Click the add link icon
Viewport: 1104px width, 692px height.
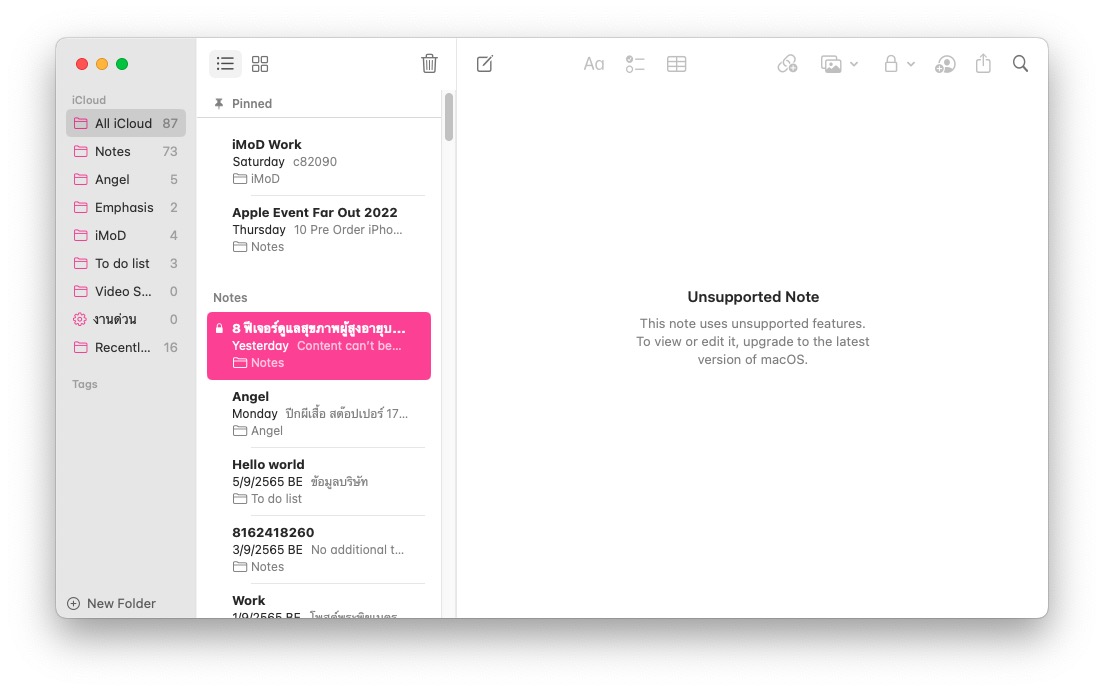point(787,64)
